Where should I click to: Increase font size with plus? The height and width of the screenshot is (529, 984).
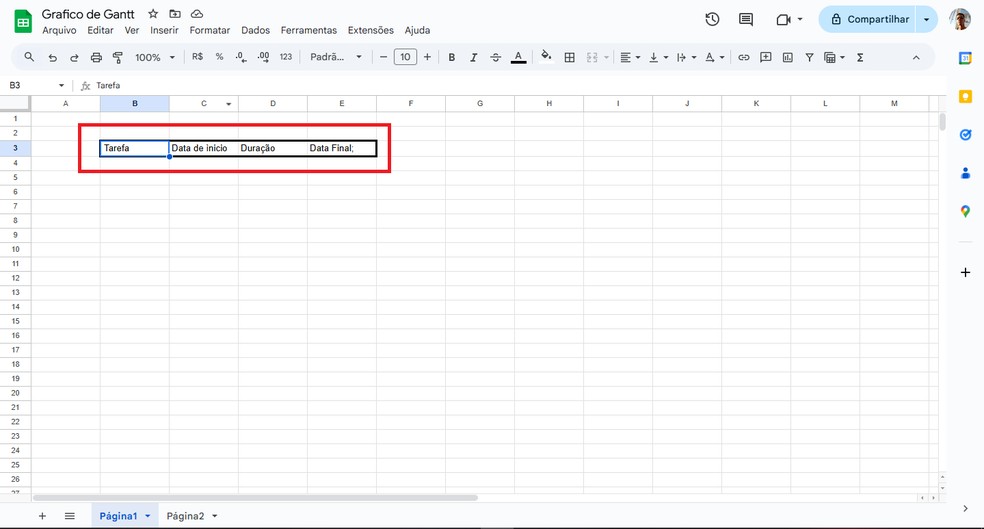pos(427,57)
